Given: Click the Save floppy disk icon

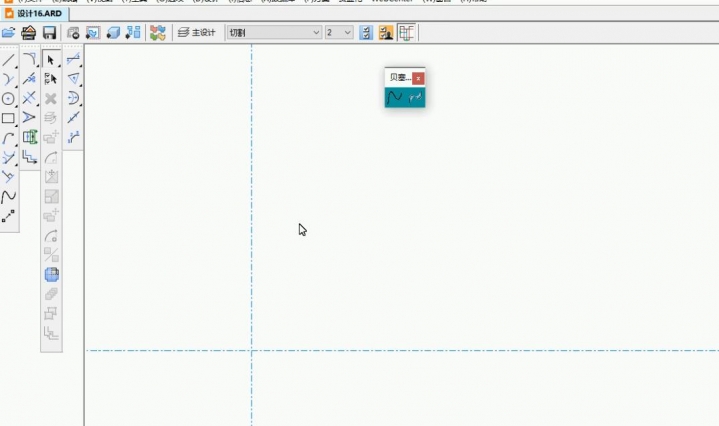Looking at the screenshot, I should tap(49, 33).
